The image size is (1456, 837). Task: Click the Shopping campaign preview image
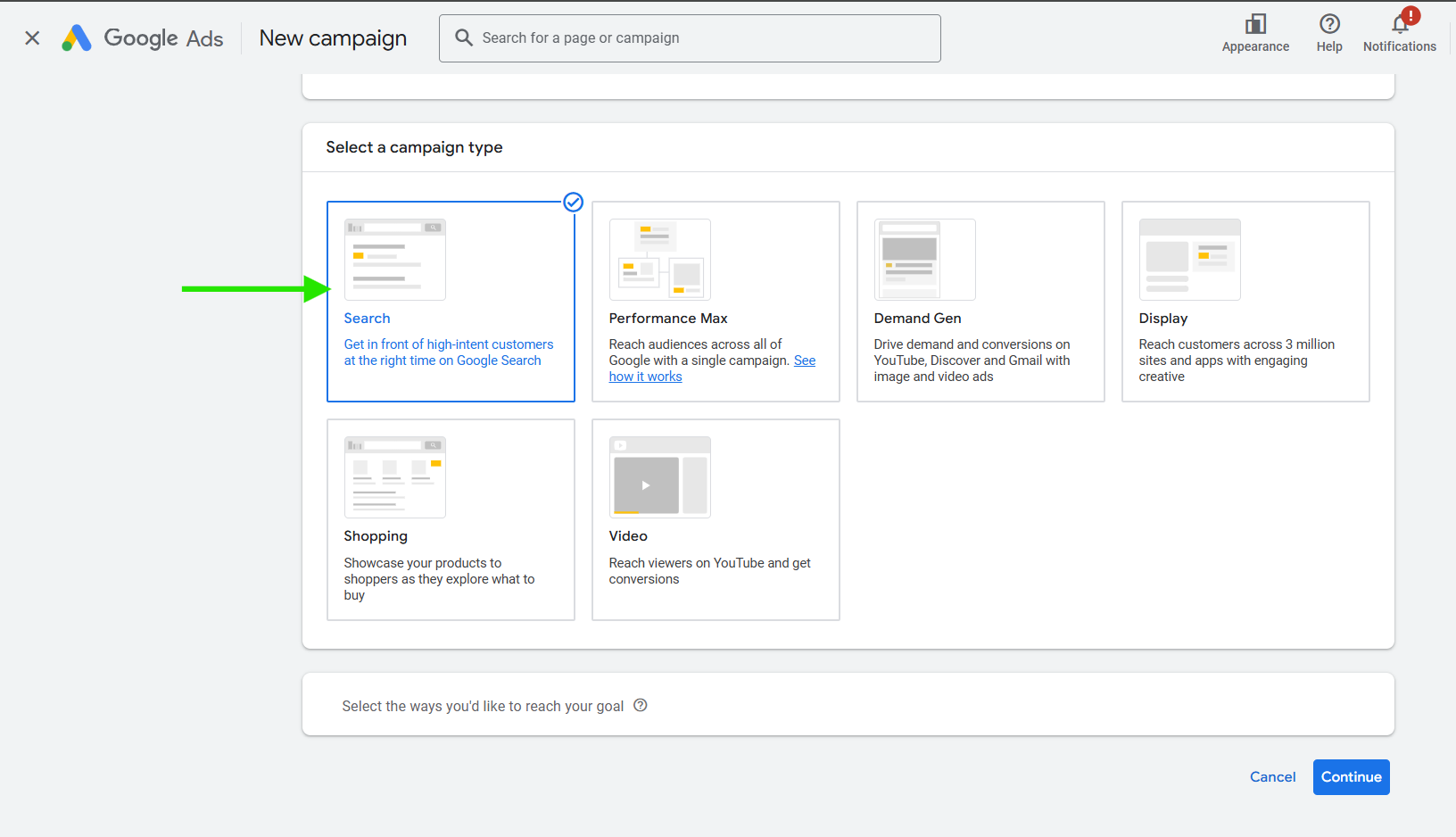(394, 477)
